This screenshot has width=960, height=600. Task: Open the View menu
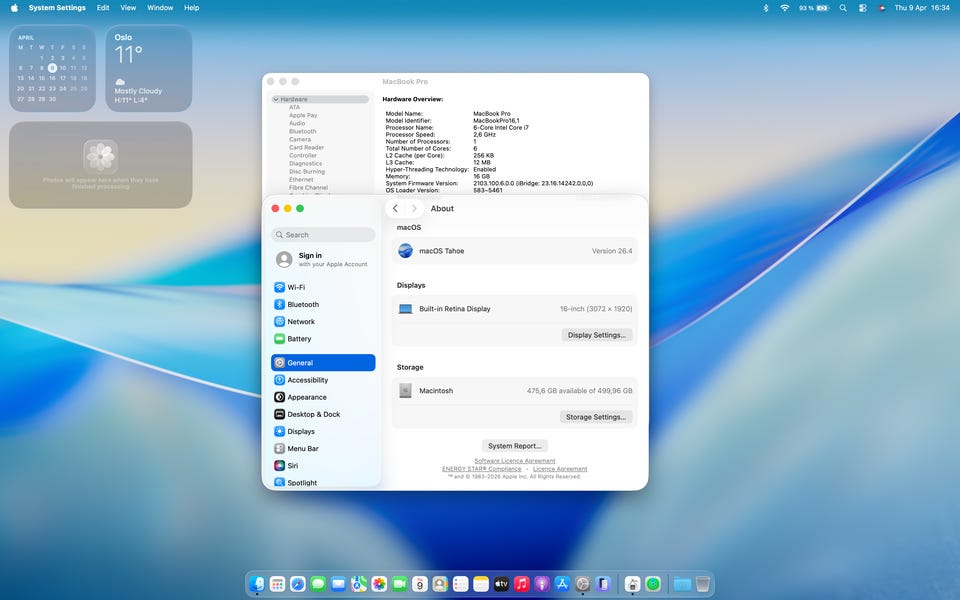pos(128,8)
